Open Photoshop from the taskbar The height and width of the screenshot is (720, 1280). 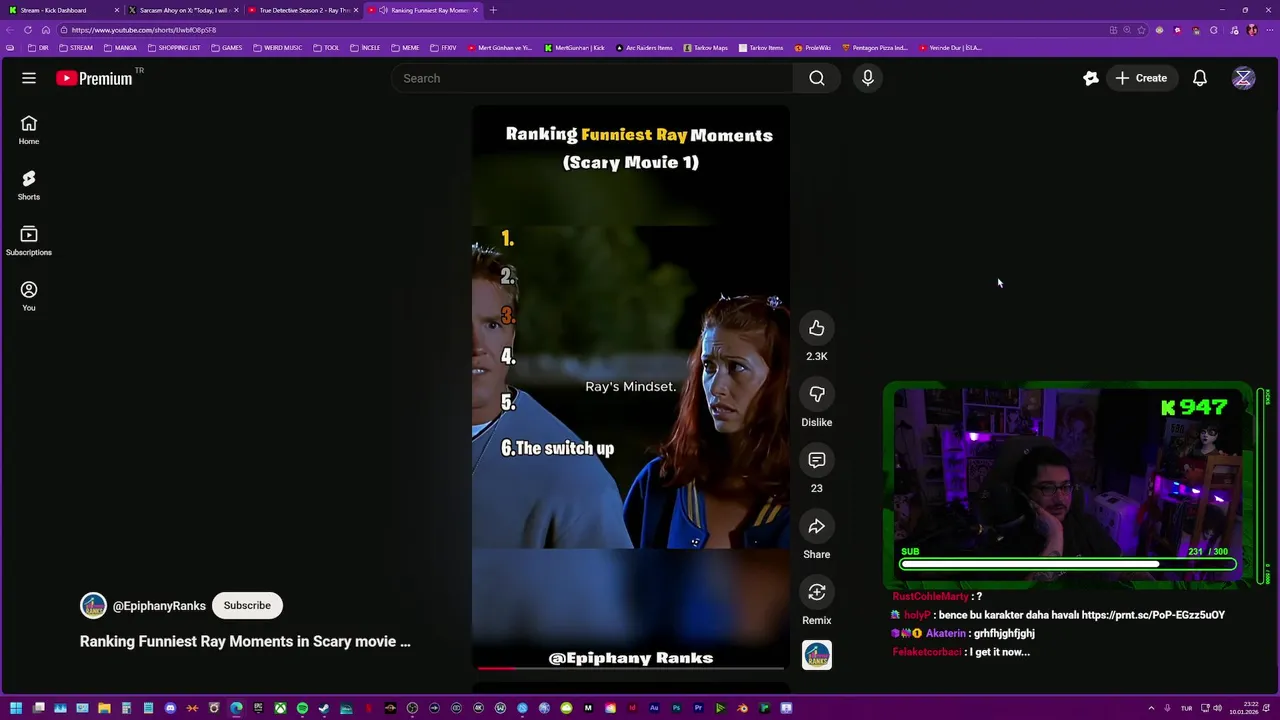(x=676, y=709)
